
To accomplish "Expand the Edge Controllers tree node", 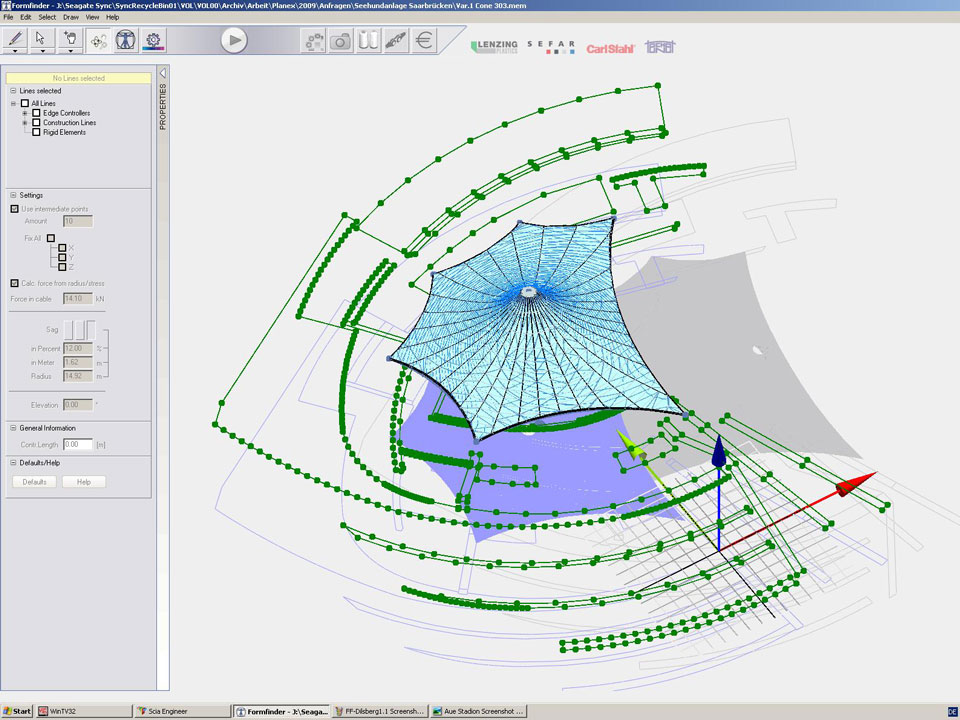I will 25,113.
